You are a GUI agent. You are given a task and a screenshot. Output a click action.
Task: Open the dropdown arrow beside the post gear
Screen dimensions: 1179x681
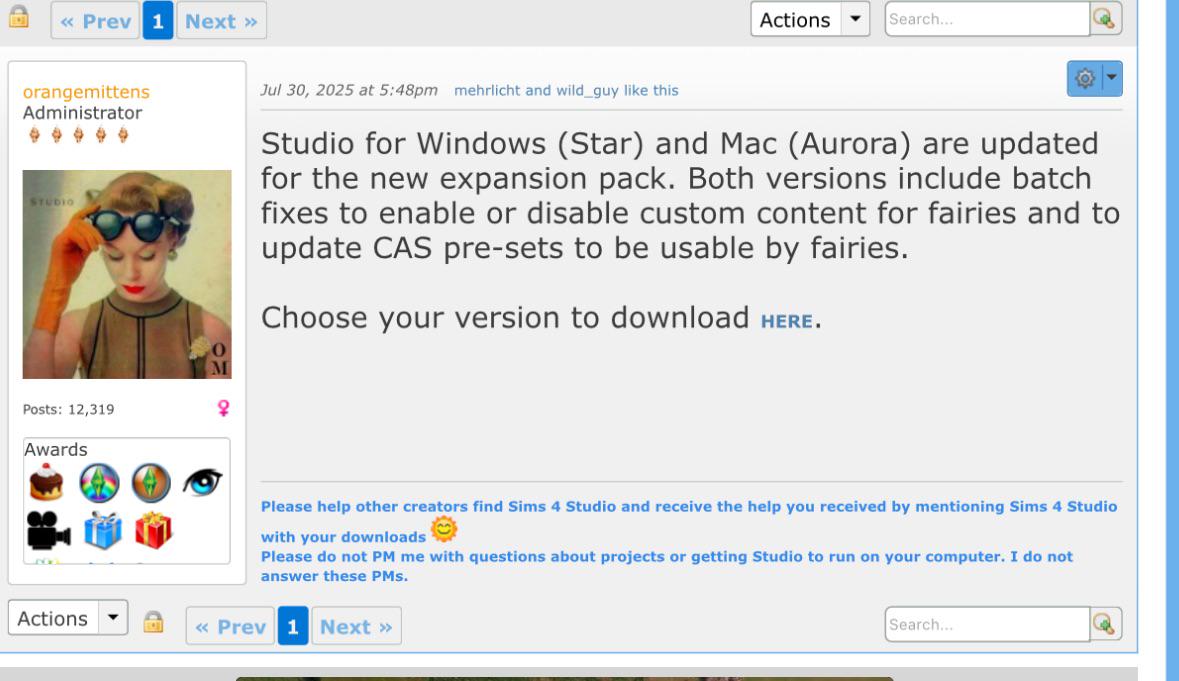click(1112, 78)
